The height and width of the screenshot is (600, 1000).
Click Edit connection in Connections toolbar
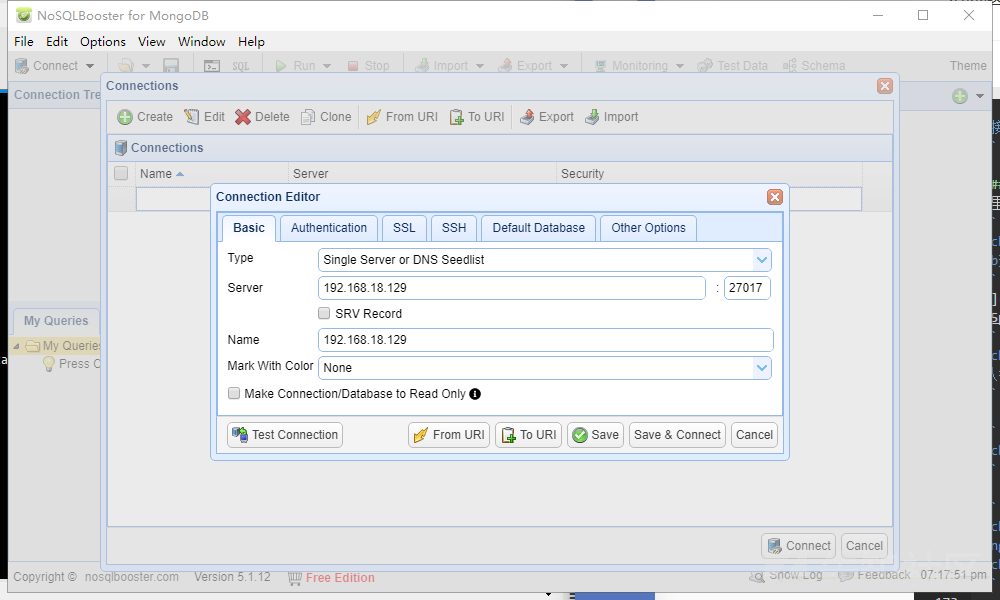(204, 117)
